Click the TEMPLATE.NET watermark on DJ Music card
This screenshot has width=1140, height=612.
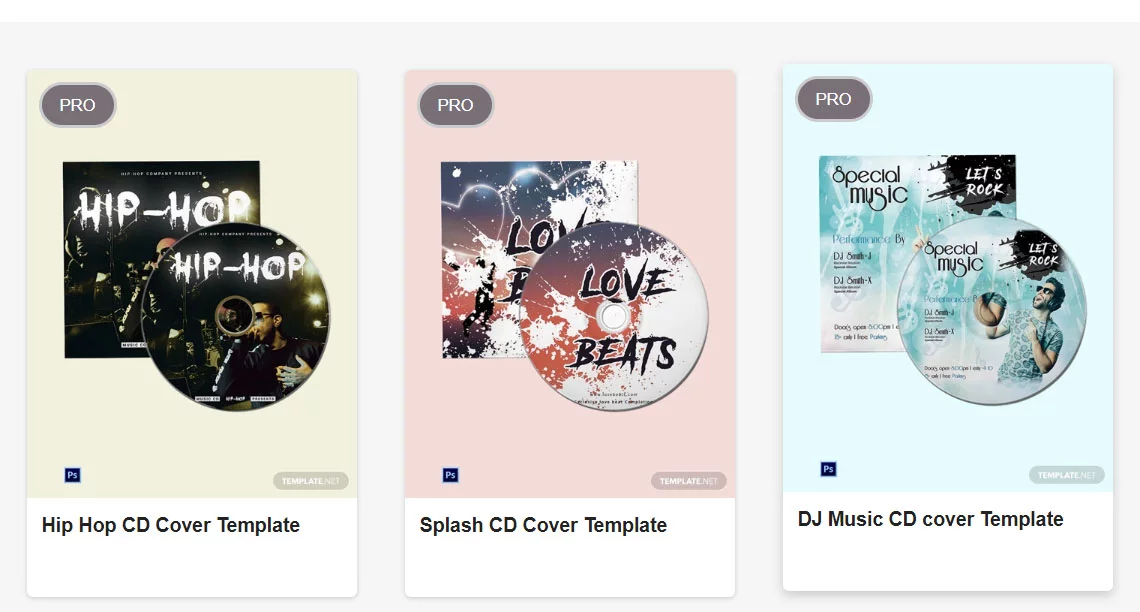pyautogui.click(x=1065, y=475)
